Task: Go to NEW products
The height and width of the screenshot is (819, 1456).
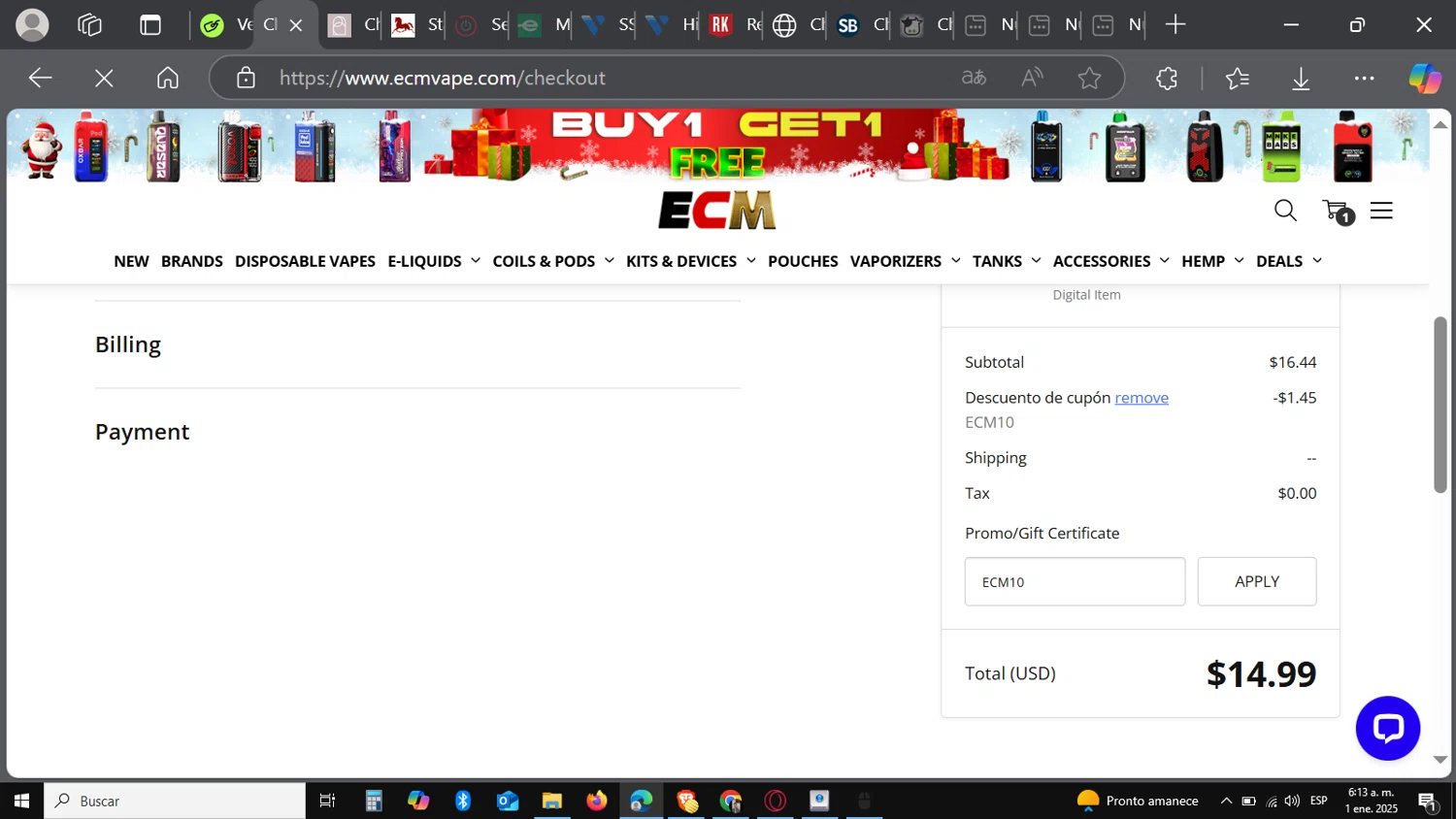Action: click(x=131, y=261)
